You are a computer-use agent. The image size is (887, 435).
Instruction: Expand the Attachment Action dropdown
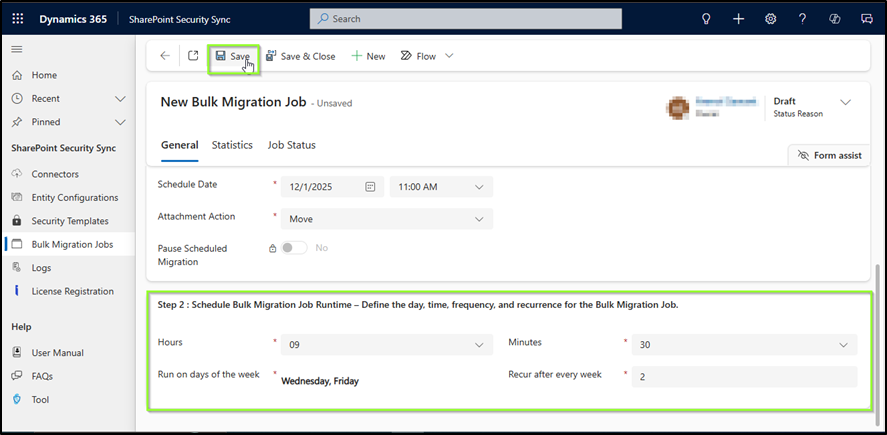(x=479, y=218)
